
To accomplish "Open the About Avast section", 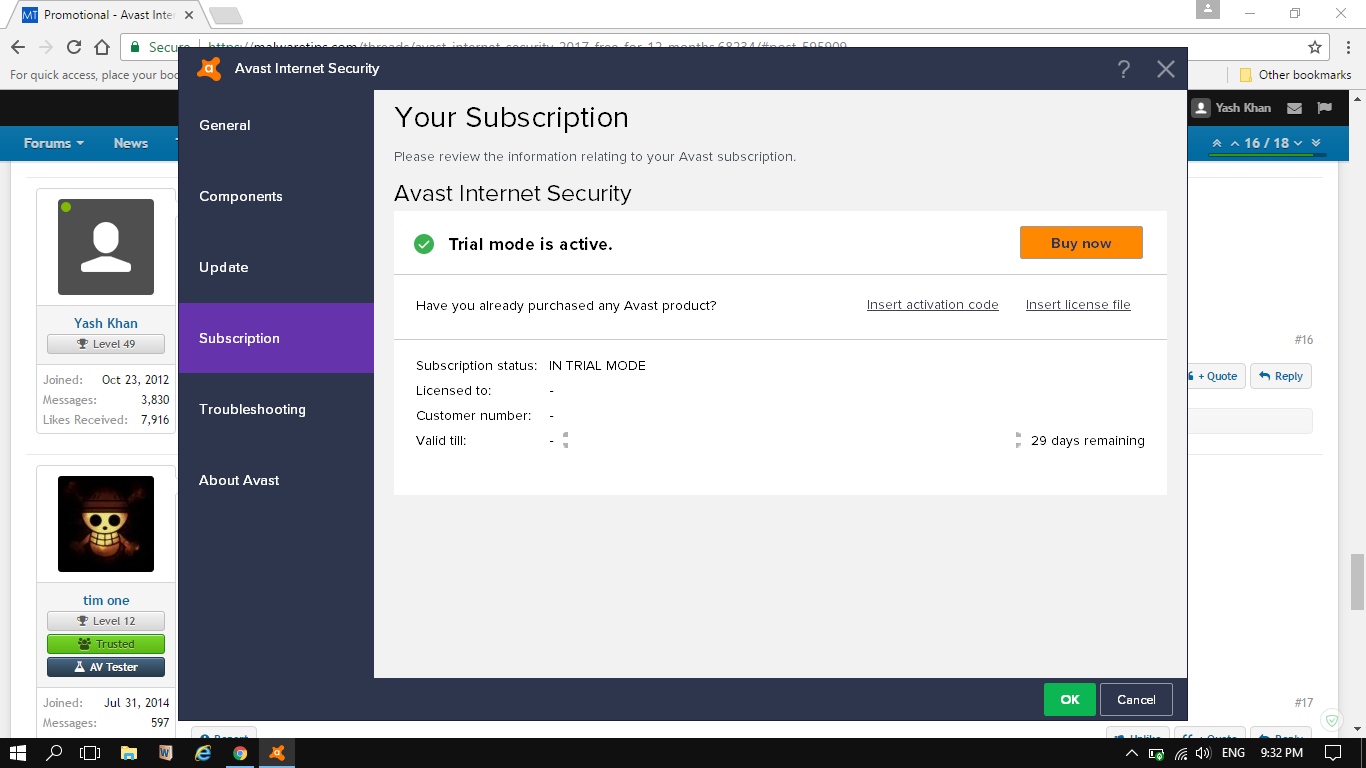I will click(276, 480).
